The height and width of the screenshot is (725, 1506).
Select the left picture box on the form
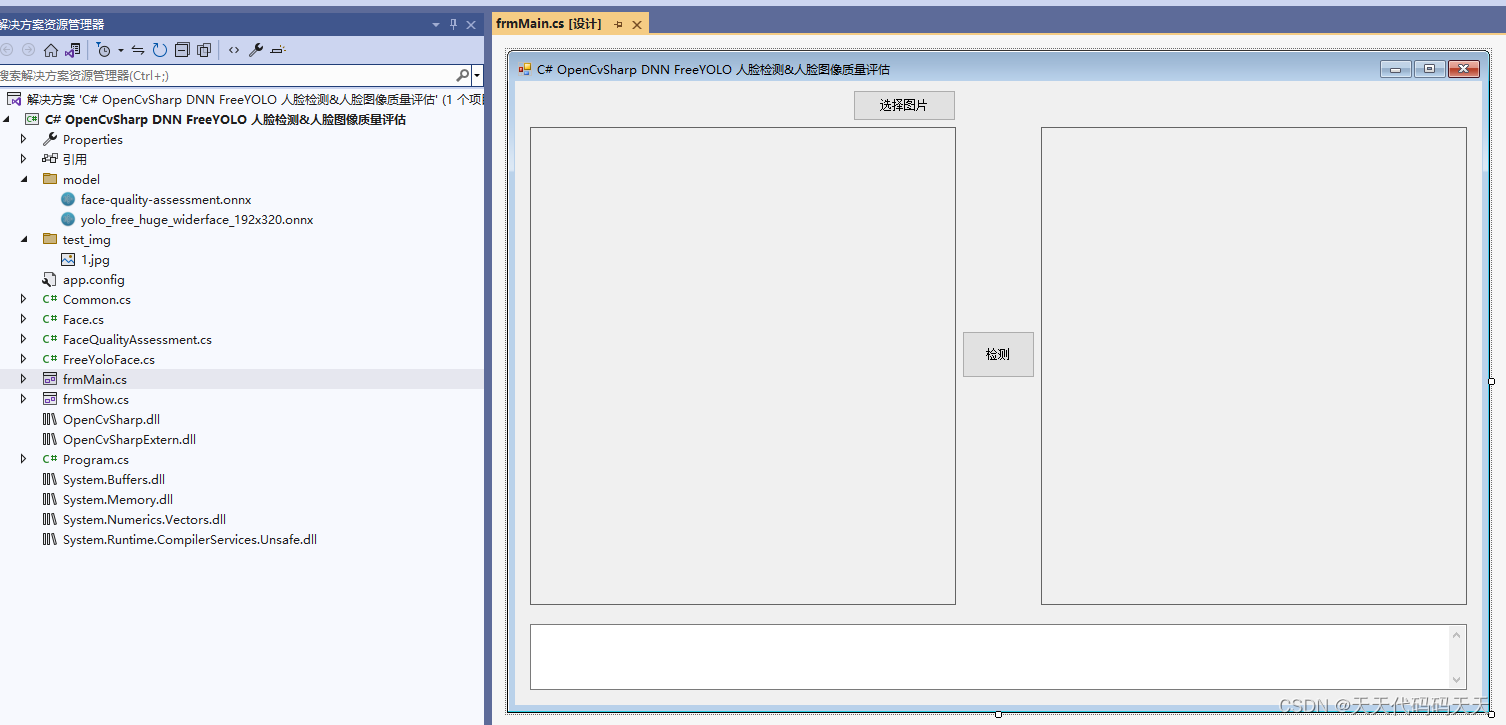743,366
